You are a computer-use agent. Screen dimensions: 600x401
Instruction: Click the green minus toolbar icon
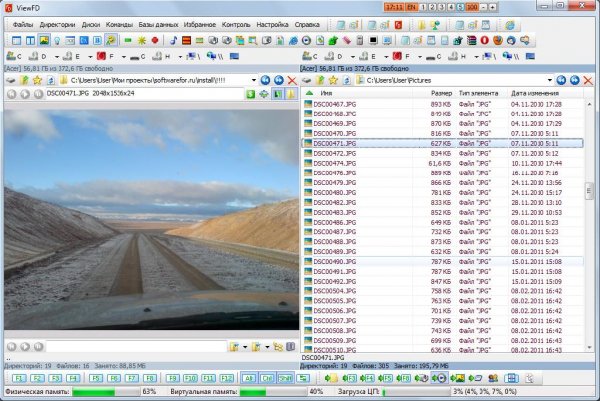click(128, 40)
